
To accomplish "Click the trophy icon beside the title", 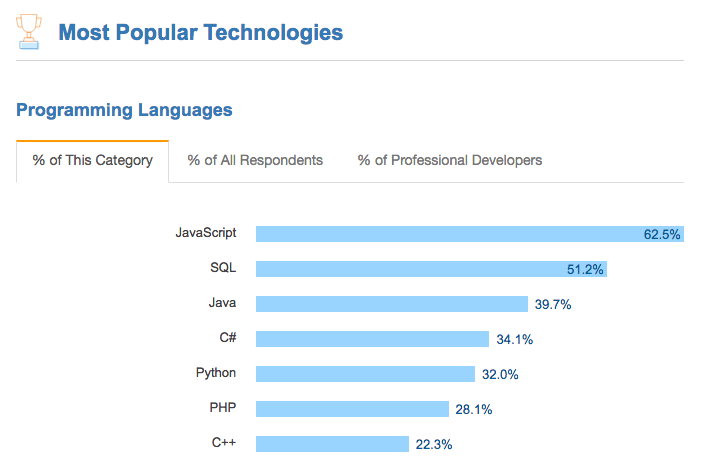I will tap(29, 32).
